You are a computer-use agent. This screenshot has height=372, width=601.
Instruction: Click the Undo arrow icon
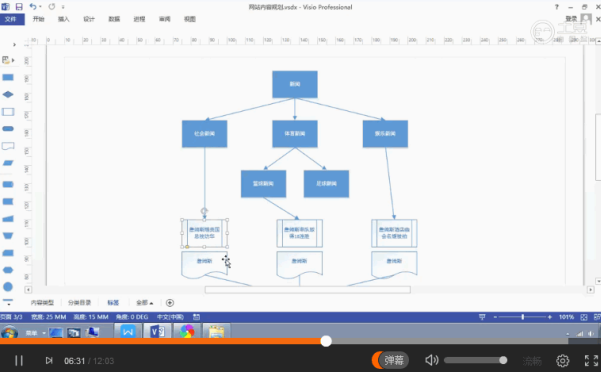(33, 7)
